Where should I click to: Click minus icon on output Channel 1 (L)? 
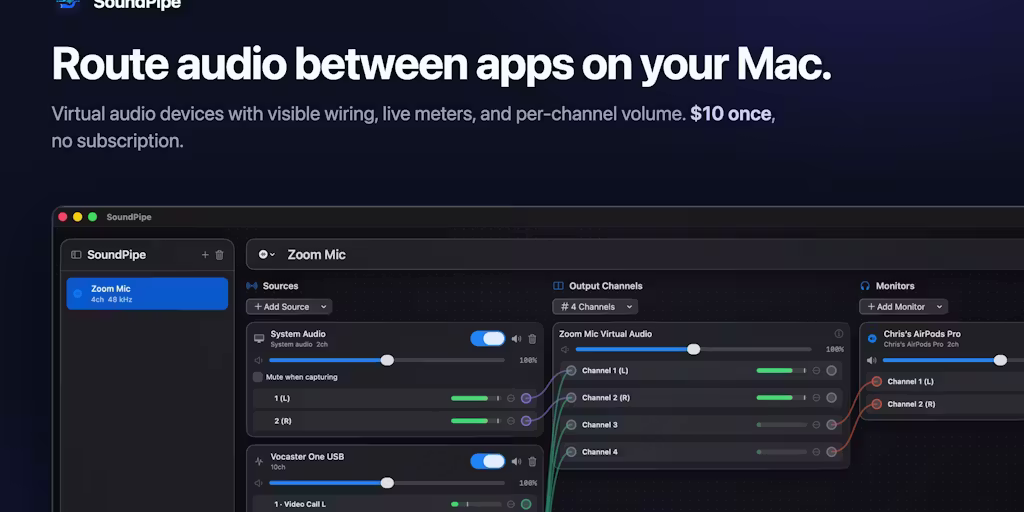tap(816, 371)
